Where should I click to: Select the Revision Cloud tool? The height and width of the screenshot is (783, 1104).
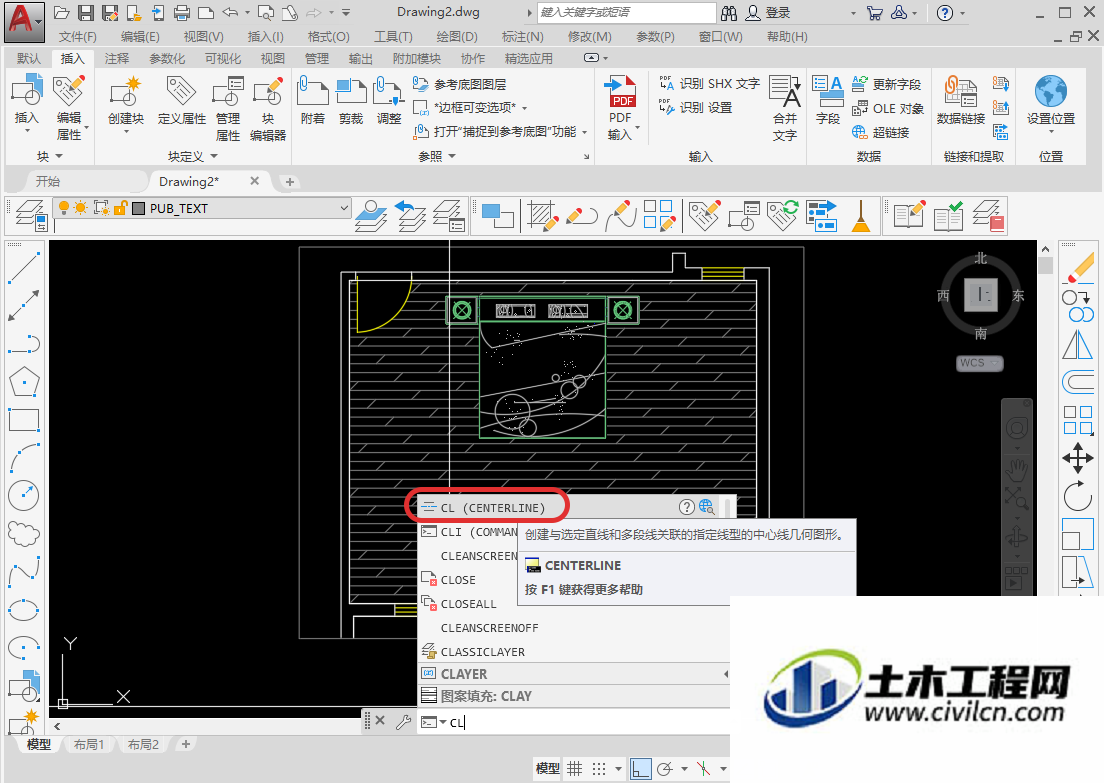point(24,533)
